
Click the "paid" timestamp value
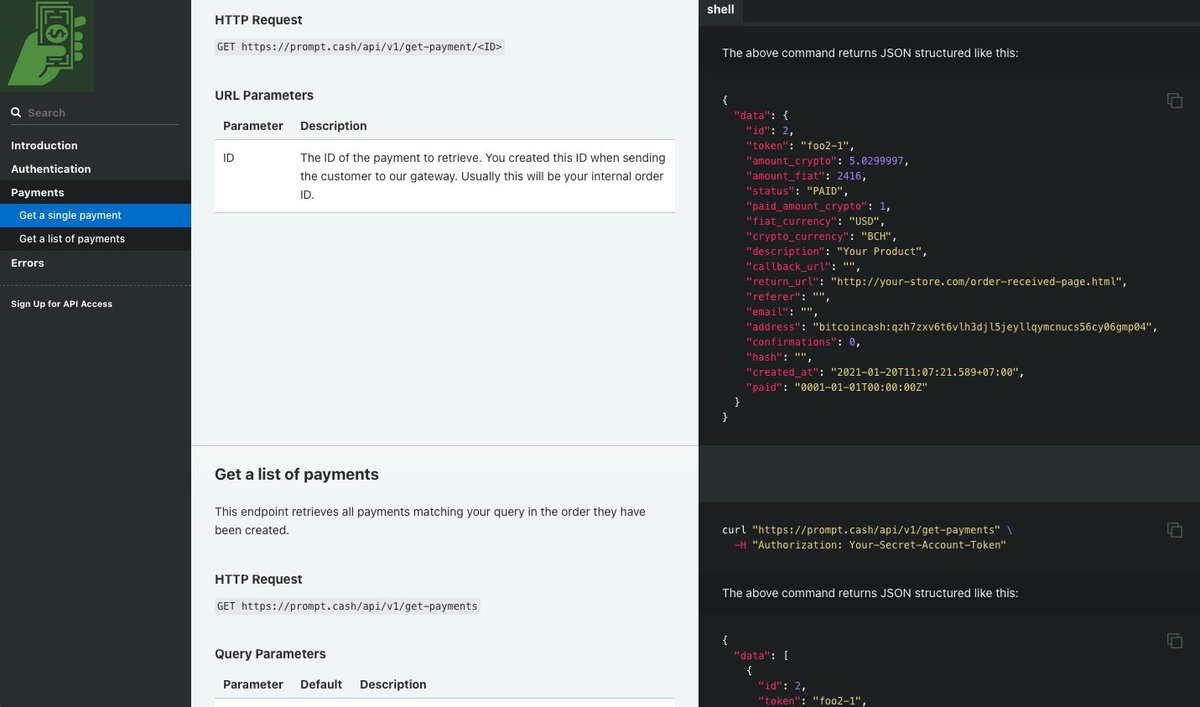point(860,387)
